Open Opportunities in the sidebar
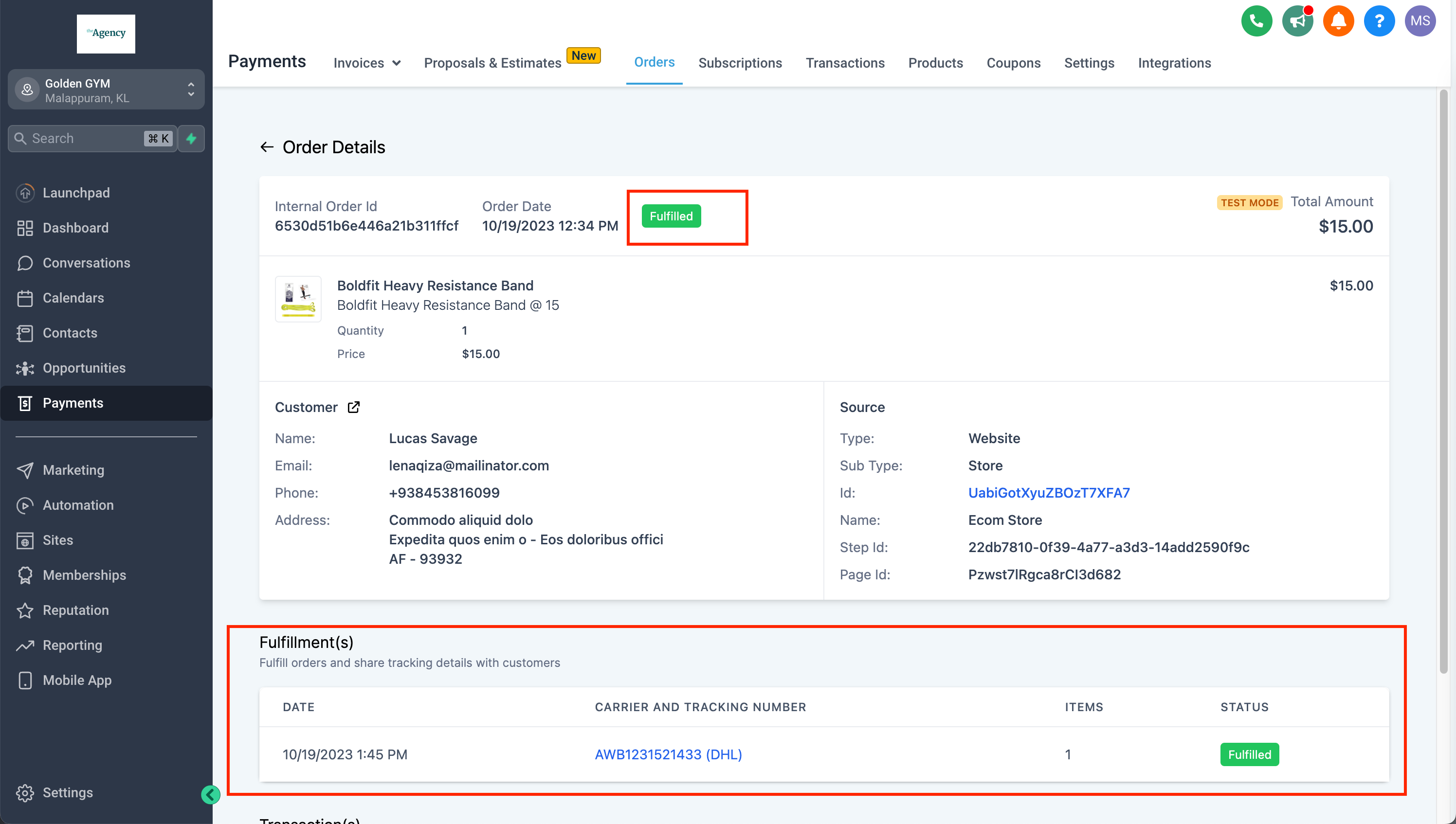The width and height of the screenshot is (1456, 824). [107, 368]
